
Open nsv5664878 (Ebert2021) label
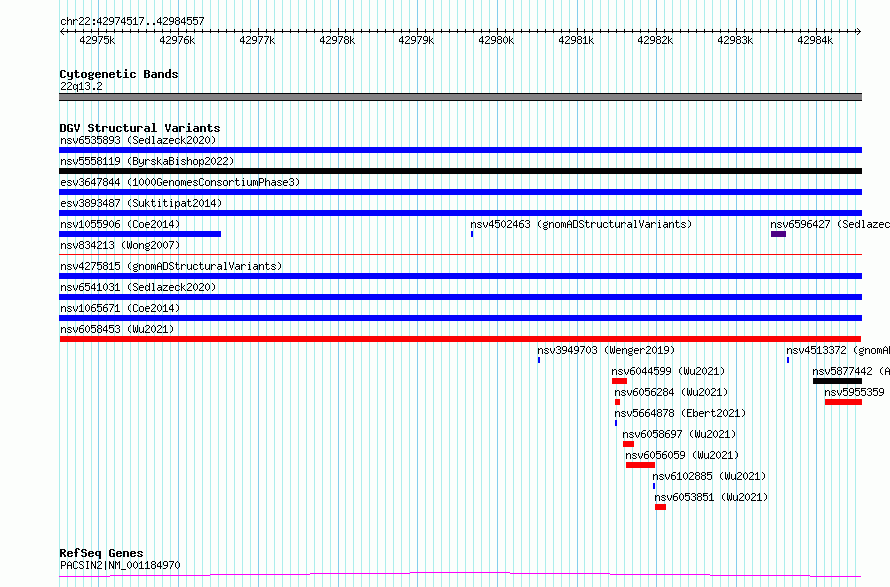click(680, 413)
